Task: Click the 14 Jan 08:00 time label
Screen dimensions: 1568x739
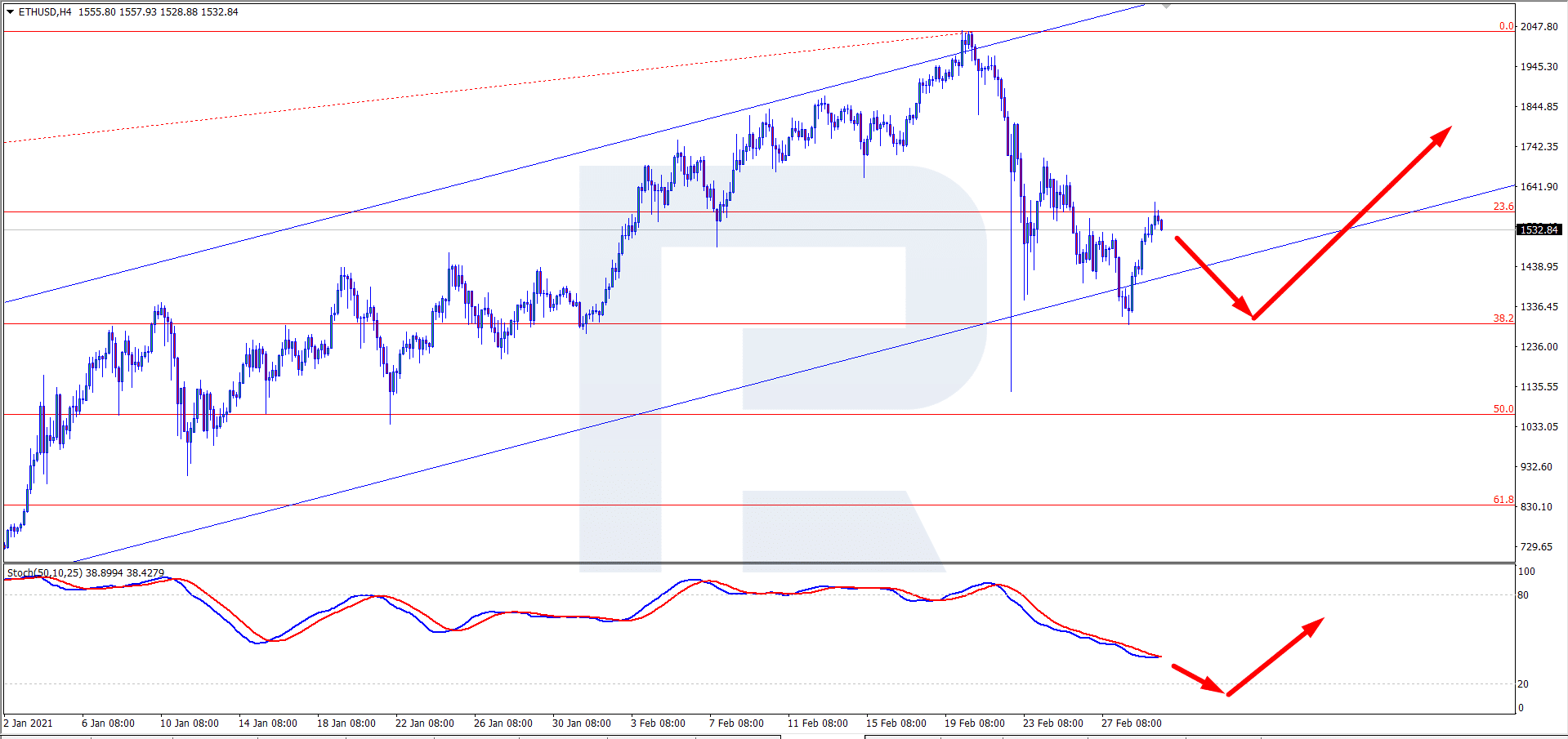Action: 268,723
